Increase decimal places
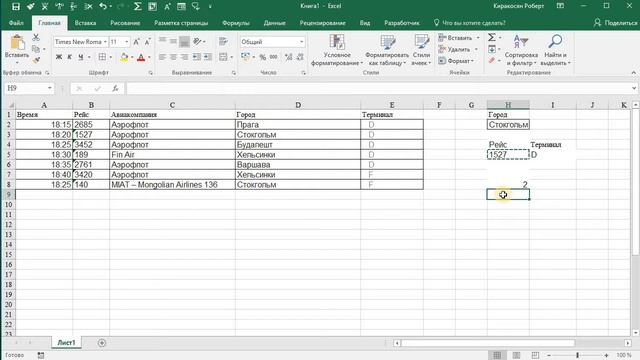The width and height of the screenshot is (640, 360). pyautogui.click(x=289, y=57)
